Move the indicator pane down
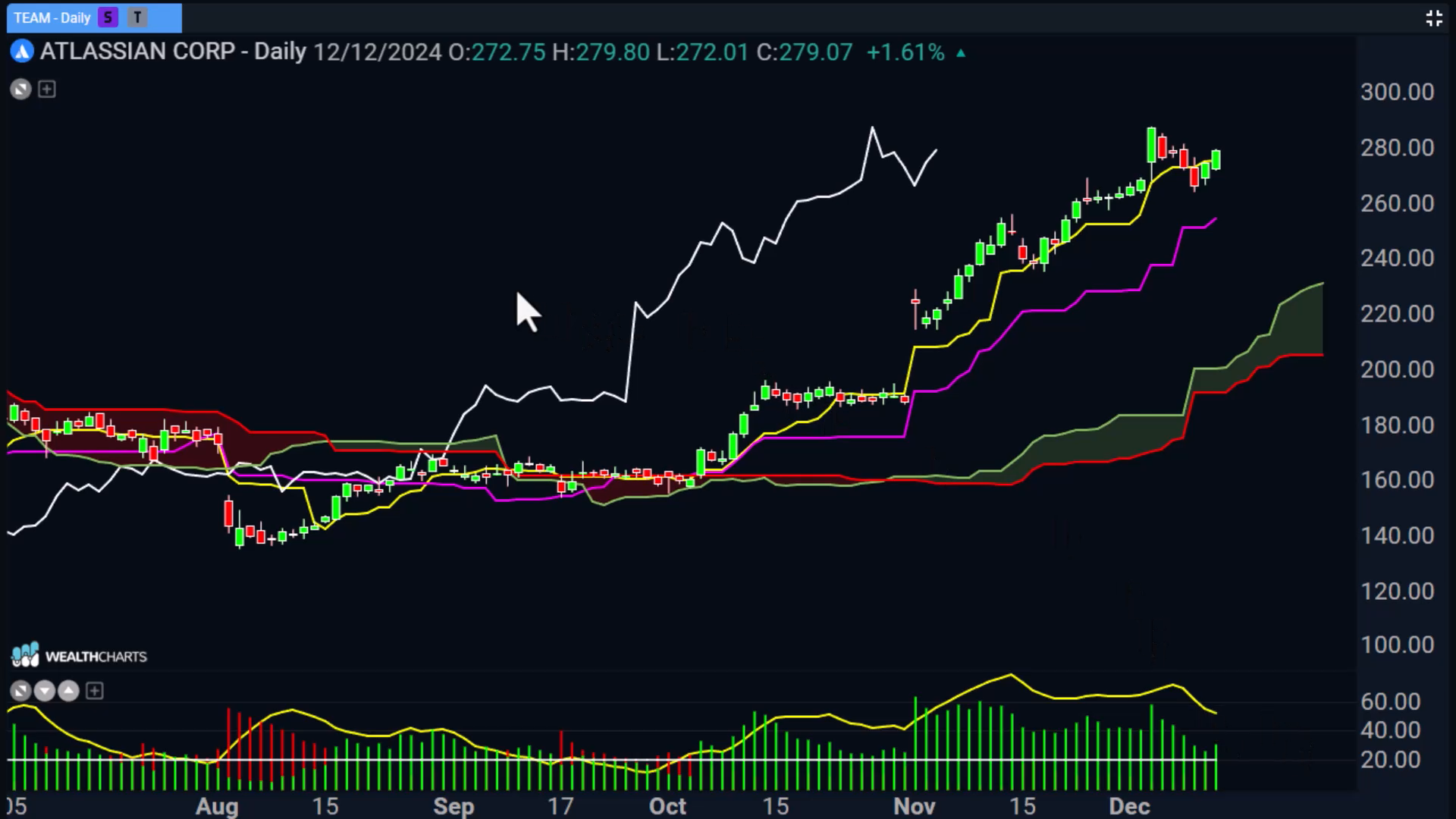Image resolution: width=1456 pixels, height=819 pixels. click(x=45, y=691)
